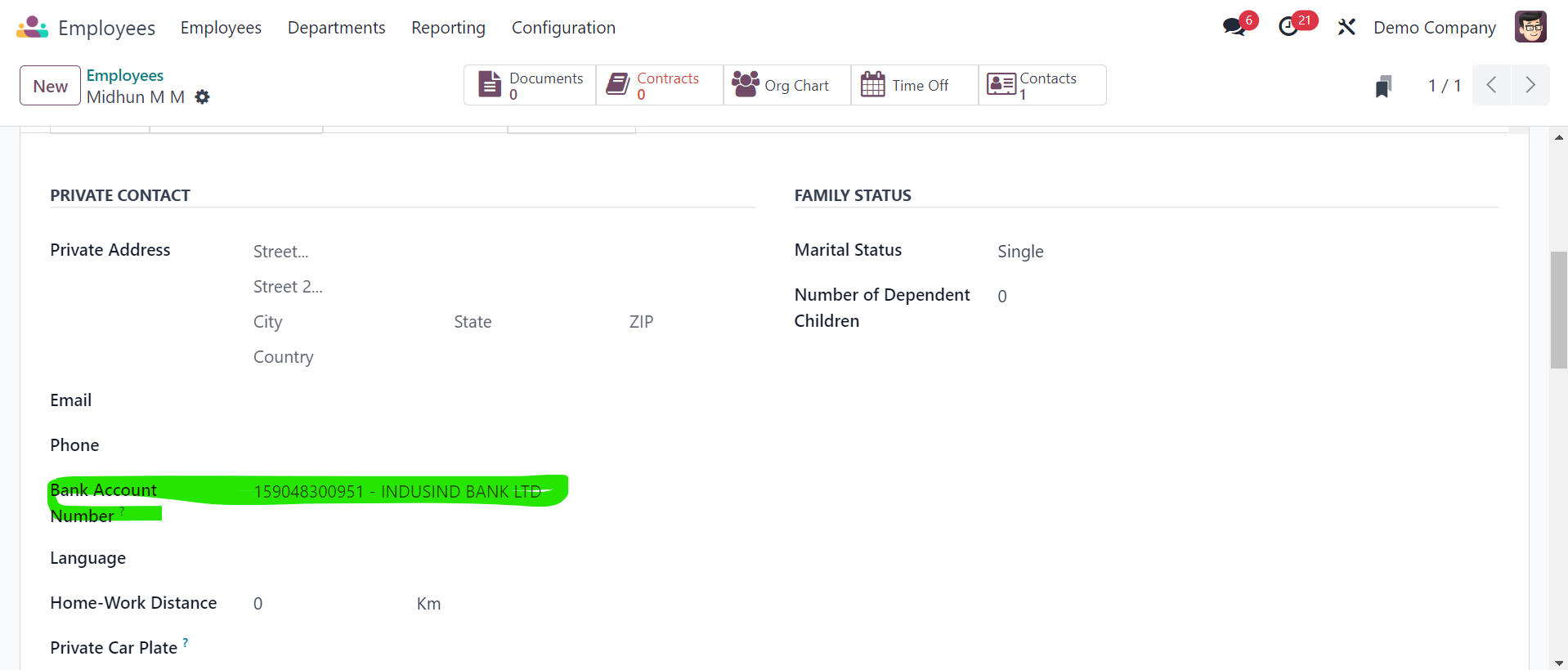Open the Reporting menu
Screen dimensions: 1568x670
(x=448, y=28)
